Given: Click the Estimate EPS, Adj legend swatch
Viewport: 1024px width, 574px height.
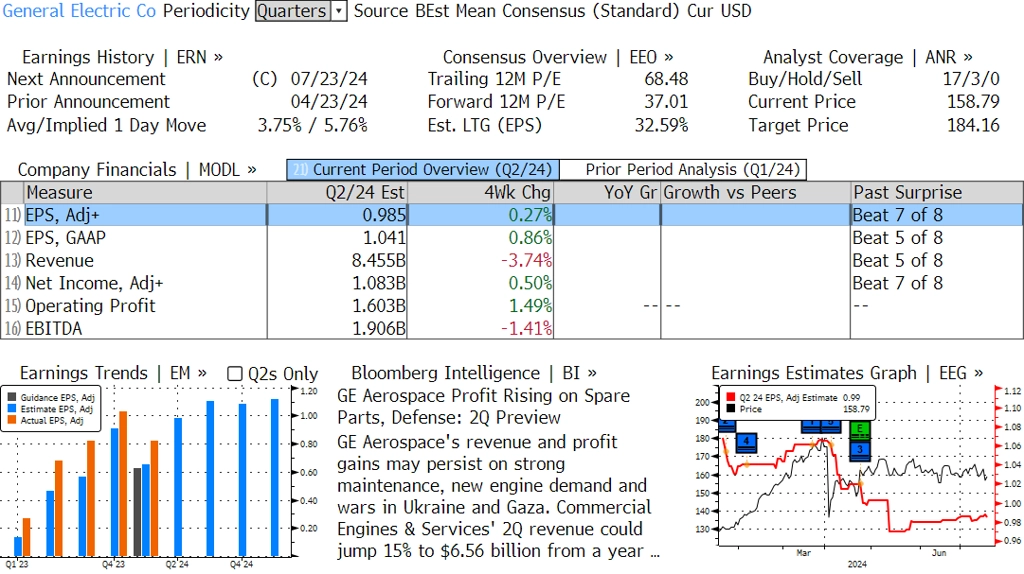Looking at the screenshot, I should tap(12, 409).
